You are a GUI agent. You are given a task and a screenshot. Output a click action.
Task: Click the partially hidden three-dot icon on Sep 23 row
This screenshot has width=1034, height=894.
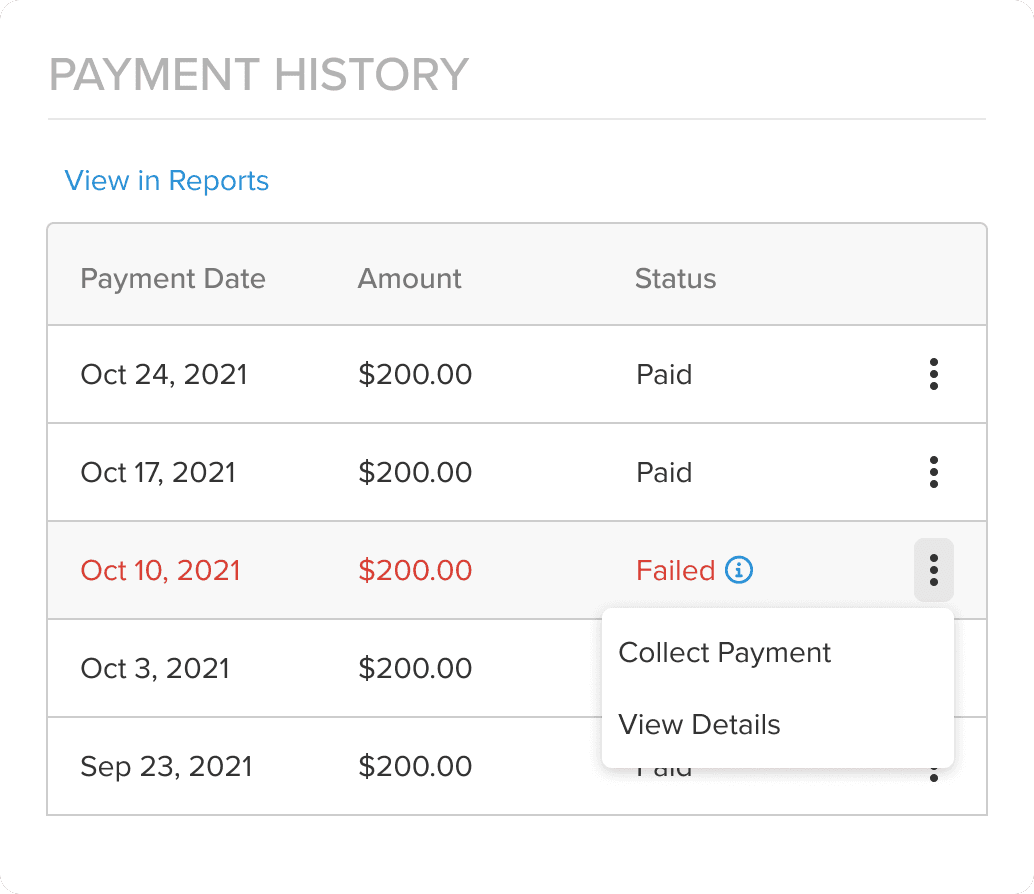pyautogui.click(x=933, y=775)
